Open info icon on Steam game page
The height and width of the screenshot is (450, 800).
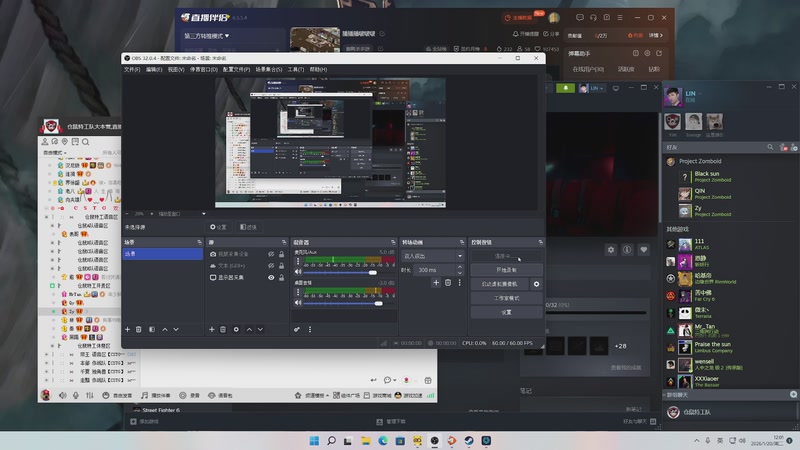pos(627,249)
